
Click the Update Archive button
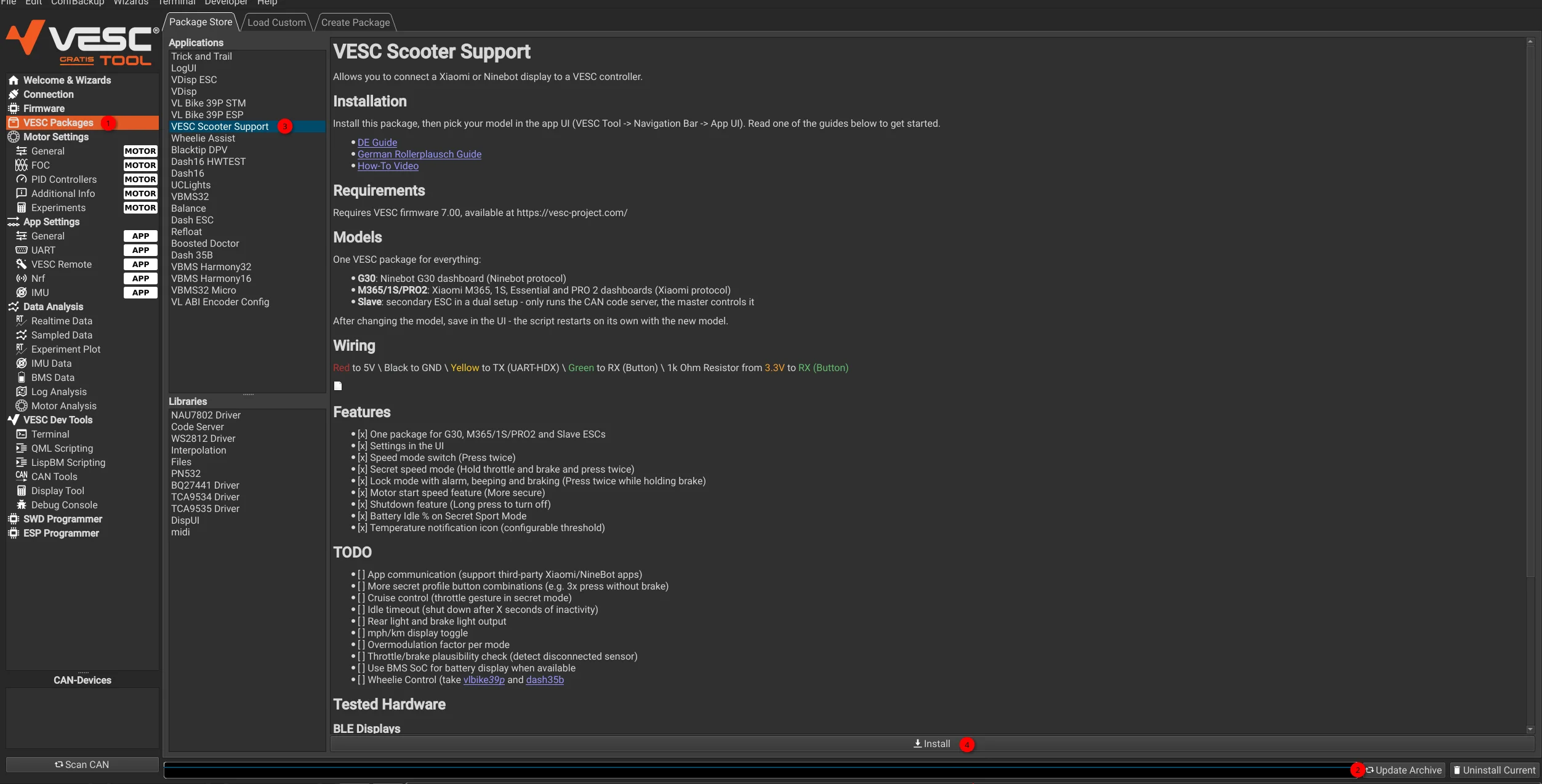[1404, 770]
